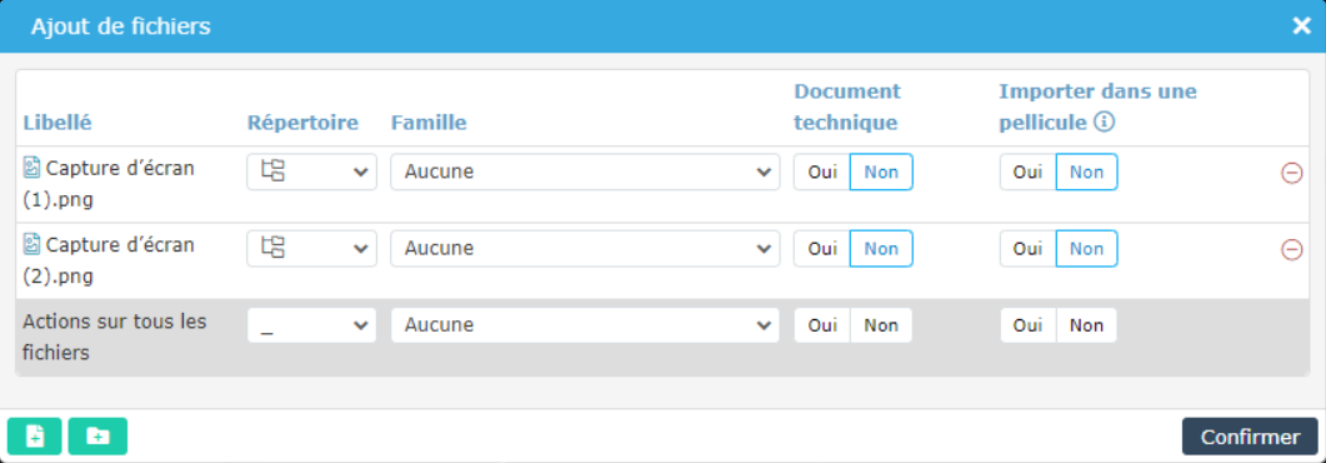The width and height of the screenshot is (1326, 463).
Task: Remove Capture d'écran (2).png row
Action: [1291, 250]
